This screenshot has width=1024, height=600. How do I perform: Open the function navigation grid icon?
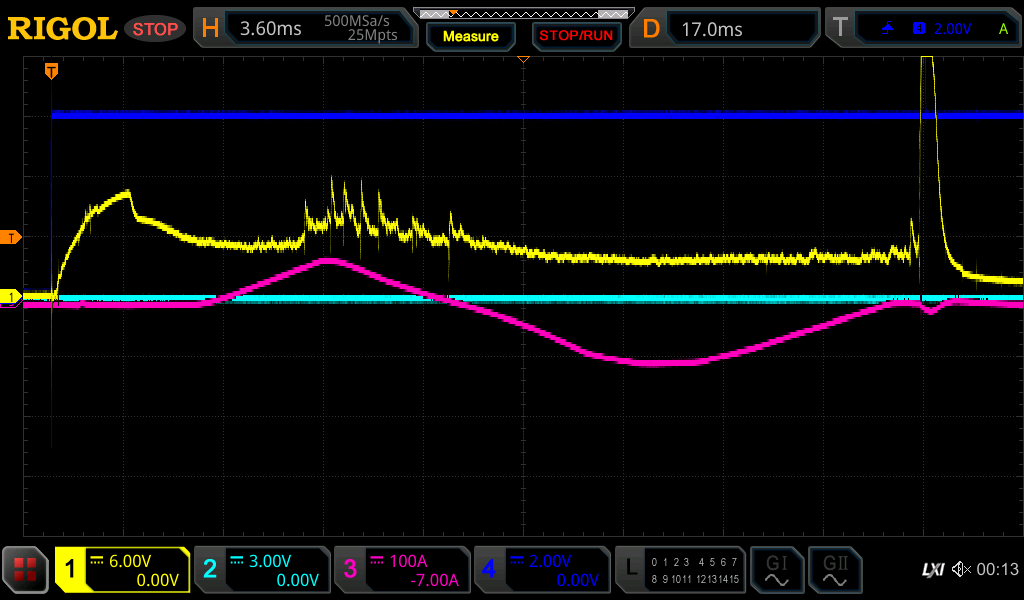26,570
